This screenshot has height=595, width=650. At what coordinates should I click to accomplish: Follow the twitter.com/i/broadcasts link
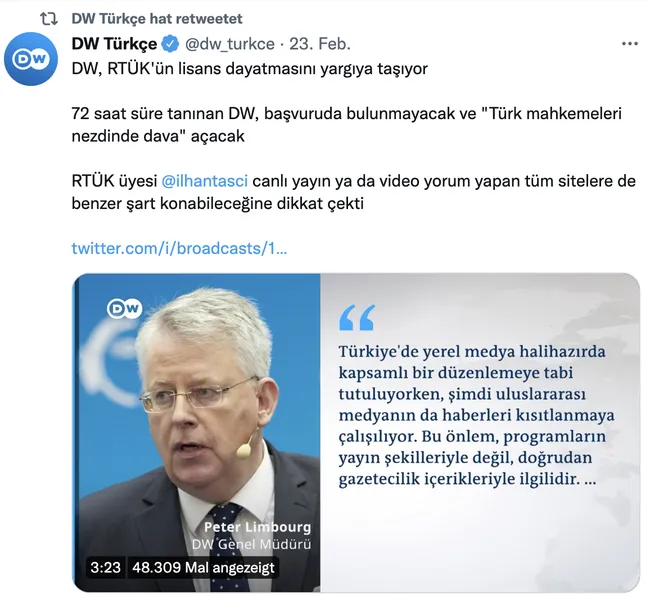(x=179, y=248)
